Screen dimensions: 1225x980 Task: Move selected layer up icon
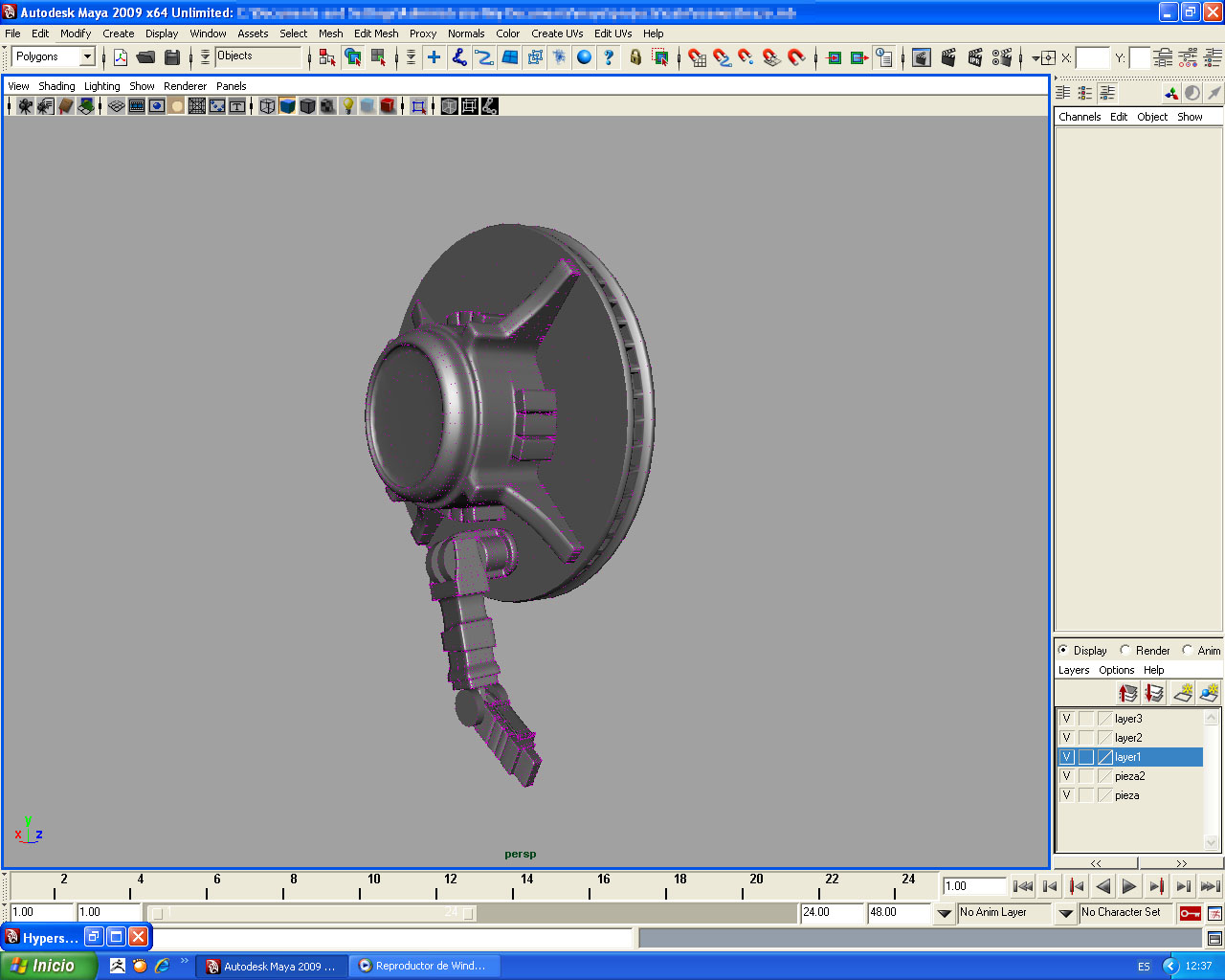[x=1128, y=693]
